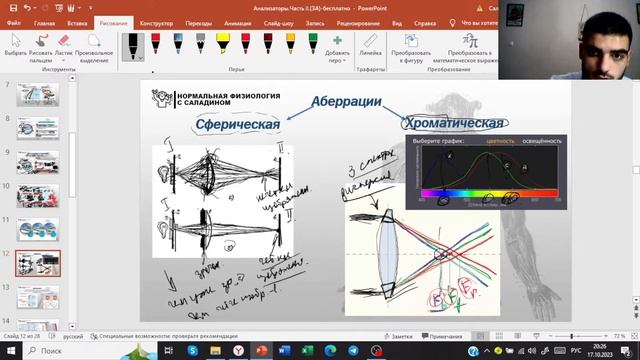Open the Undo history dropdown arrow
Image resolution: width=640 pixels, height=360 pixels.
point(35,8)
